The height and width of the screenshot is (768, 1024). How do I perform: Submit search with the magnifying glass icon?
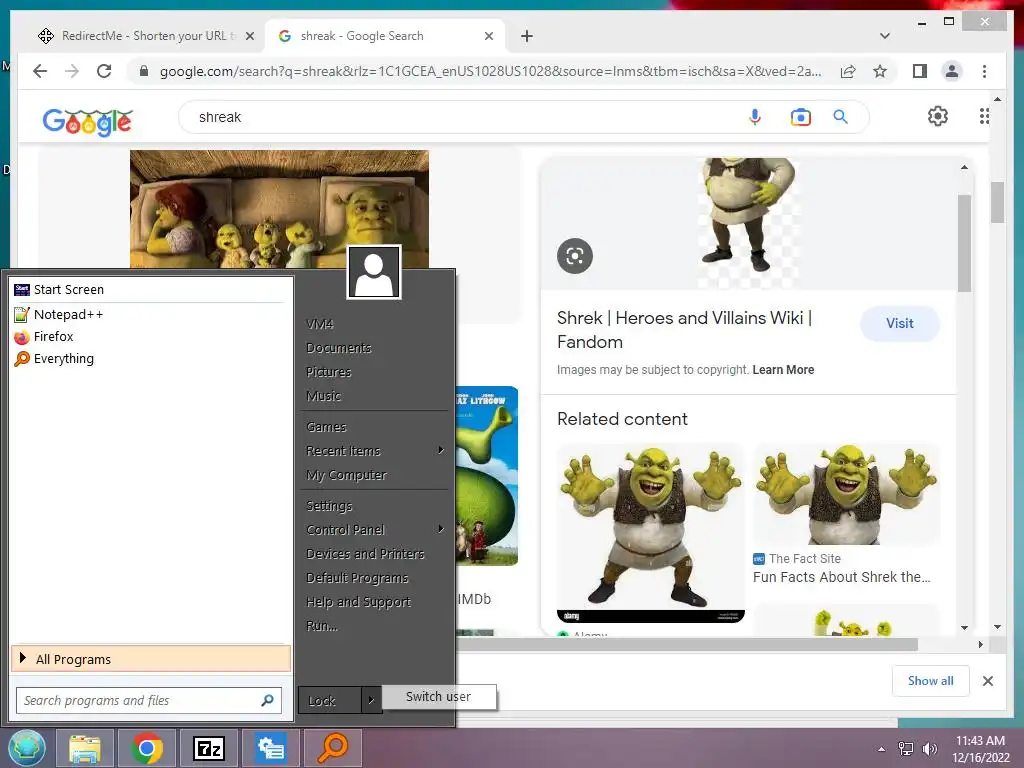point(840,117)
